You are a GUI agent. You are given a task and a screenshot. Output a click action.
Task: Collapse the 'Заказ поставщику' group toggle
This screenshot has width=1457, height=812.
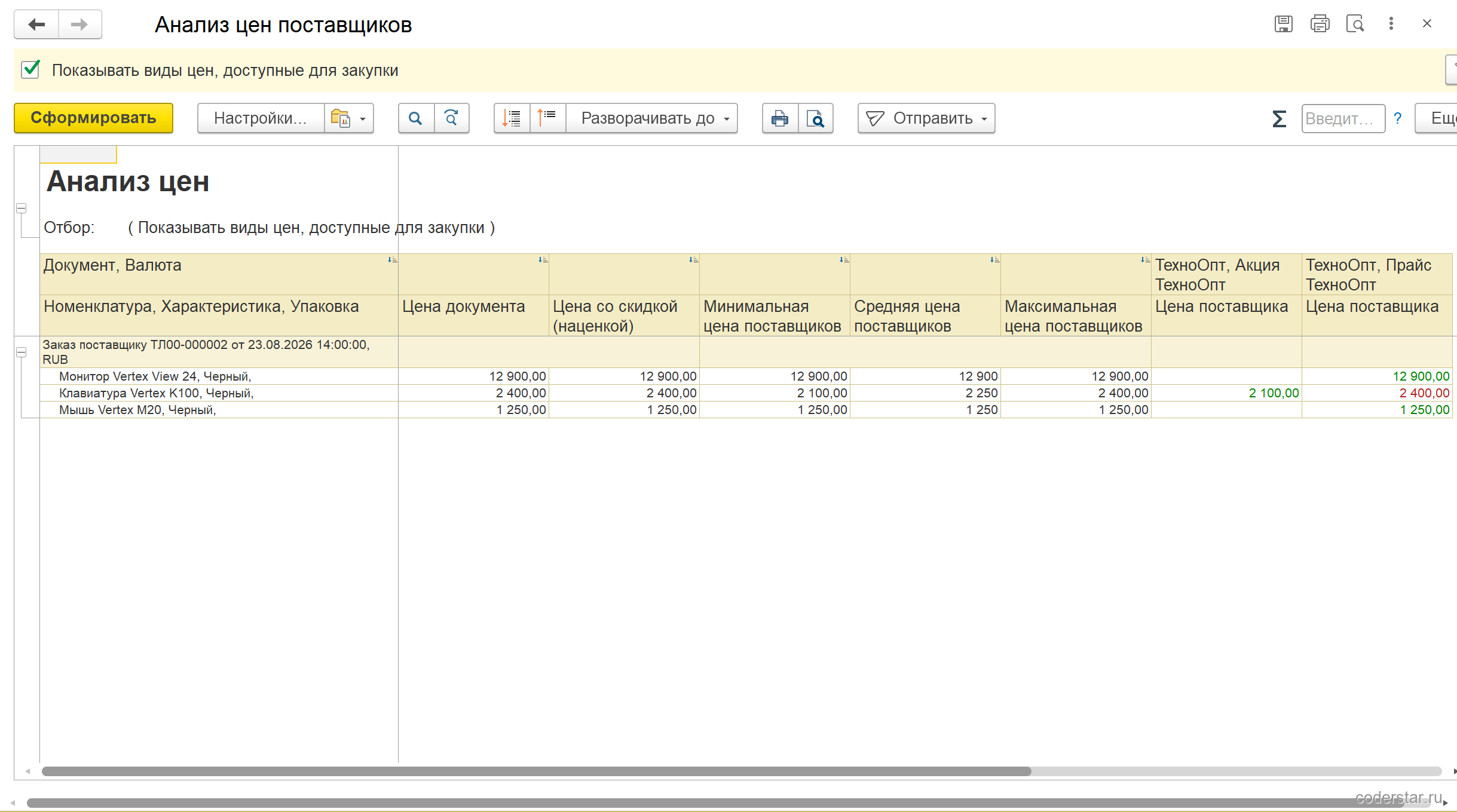coord(21,352)
